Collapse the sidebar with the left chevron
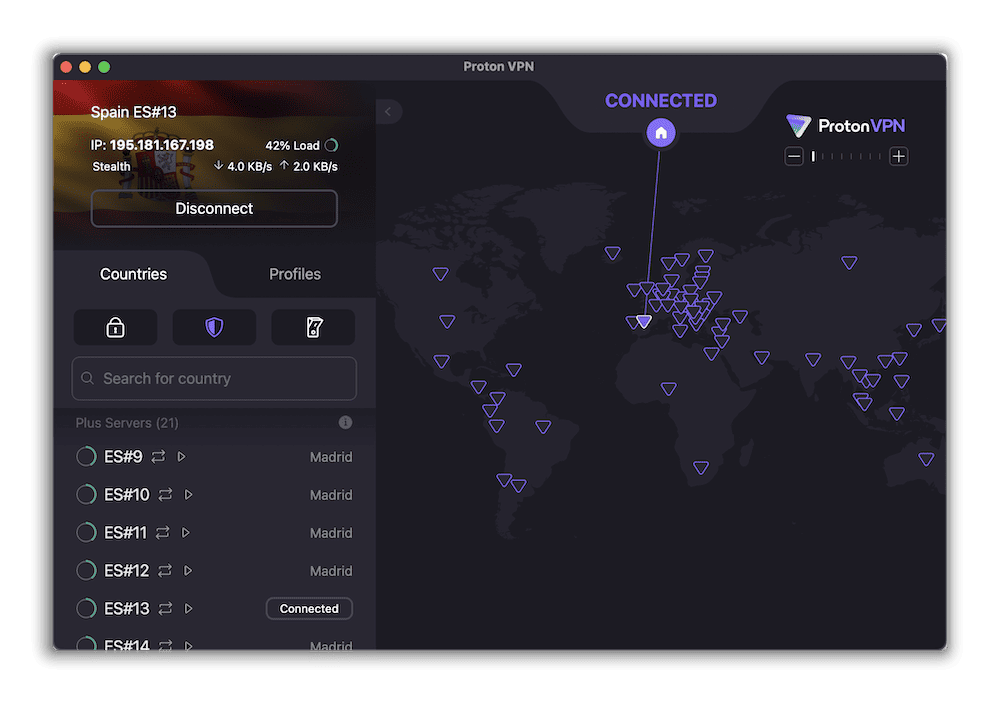Image resolution: width=1000 pixels, height=703 pixels. [x=388, y=111]
